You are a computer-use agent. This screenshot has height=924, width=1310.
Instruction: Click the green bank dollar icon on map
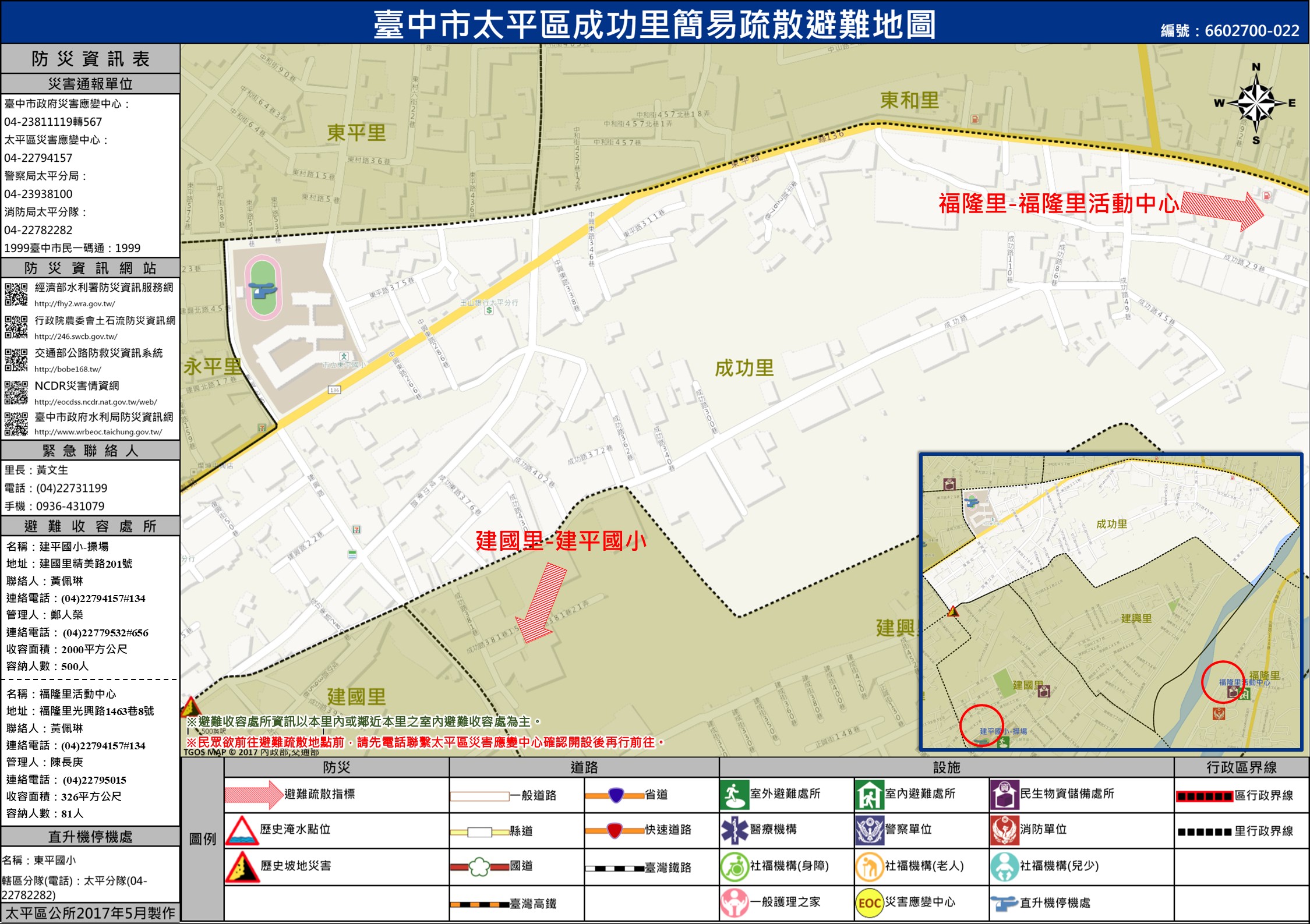(489, 310)
